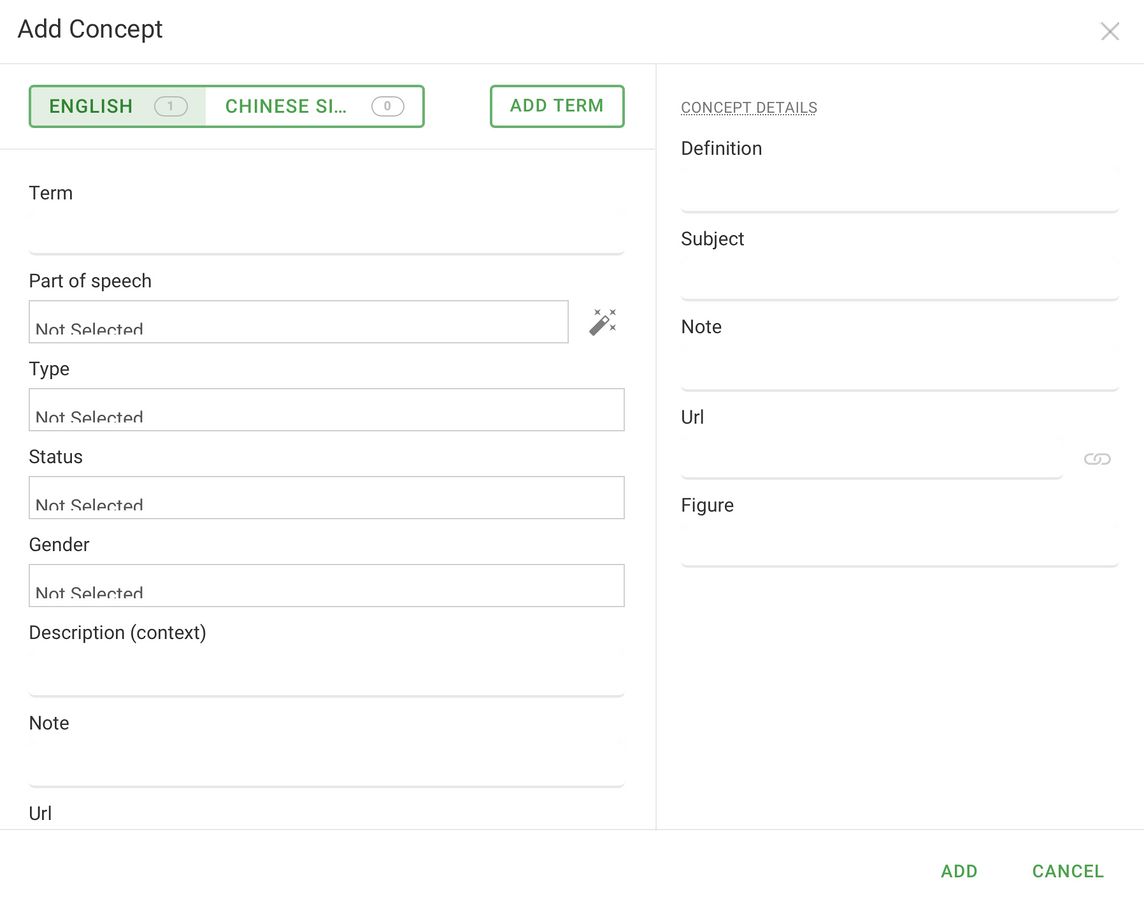The height and width of the screenshot is (899, 1144).
Task: Focus the Description (context) field
Action: pos(326,674)
